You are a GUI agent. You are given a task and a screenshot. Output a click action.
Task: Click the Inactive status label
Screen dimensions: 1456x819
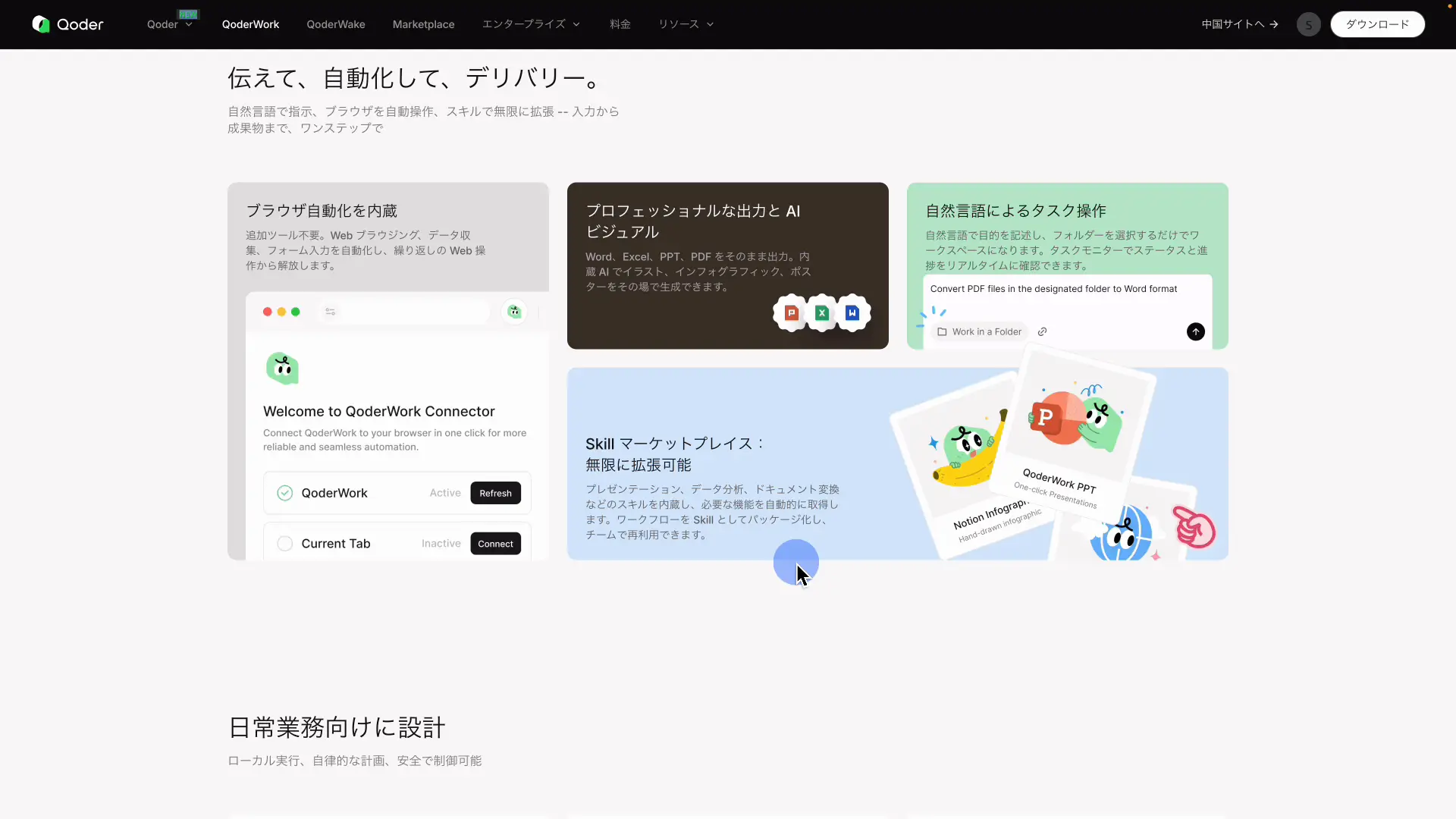(441, 544)
